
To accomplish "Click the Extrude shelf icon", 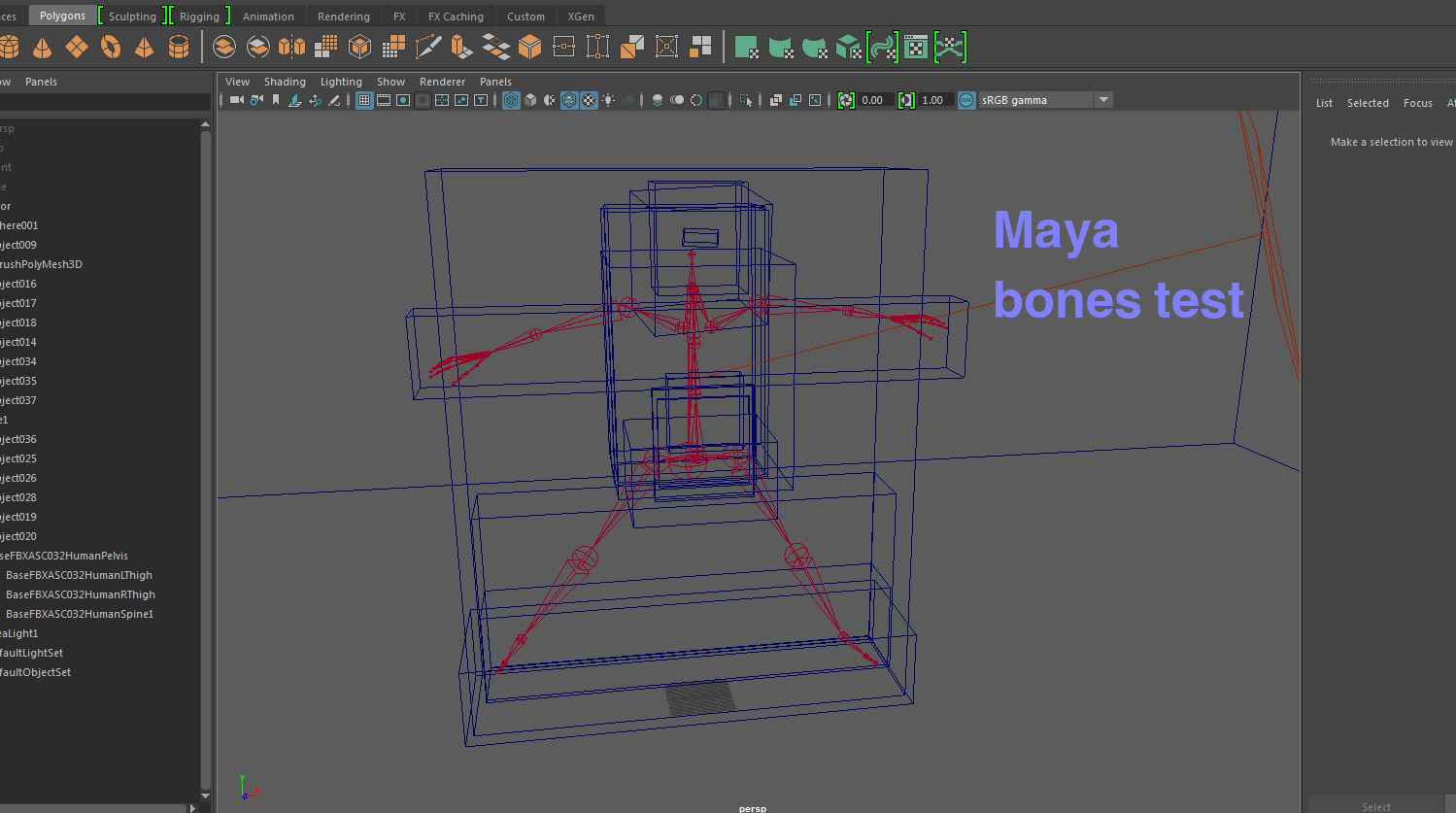I will click(x=461, y=47).
